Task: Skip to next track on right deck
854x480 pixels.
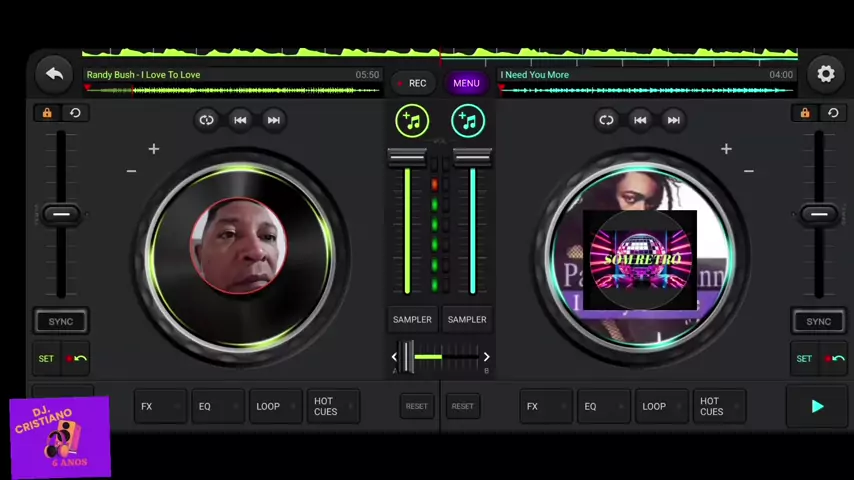Action: tap(673, 120)
